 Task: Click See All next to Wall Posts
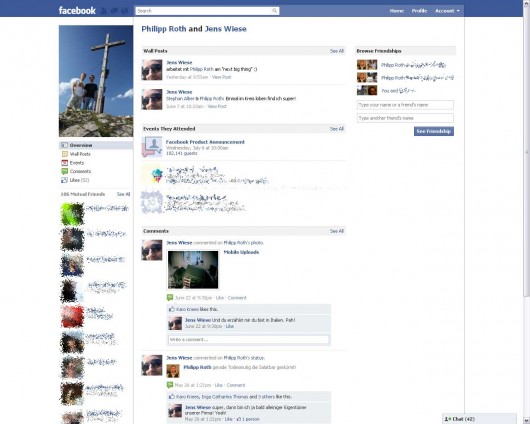[337, 51]
